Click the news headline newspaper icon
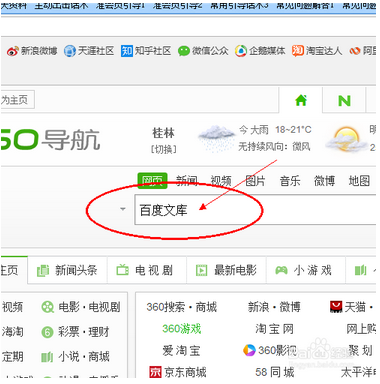The width and height of the screenshot is (380, 384). point(43,270)
